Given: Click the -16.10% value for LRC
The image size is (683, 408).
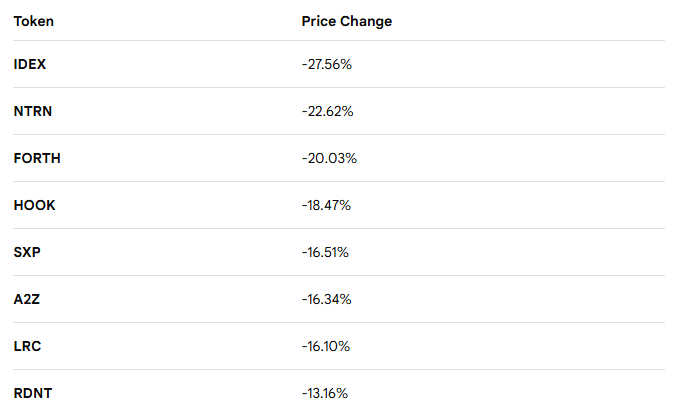Looking at the screenshot, I should pyautogui.click(x=325, y=346).
